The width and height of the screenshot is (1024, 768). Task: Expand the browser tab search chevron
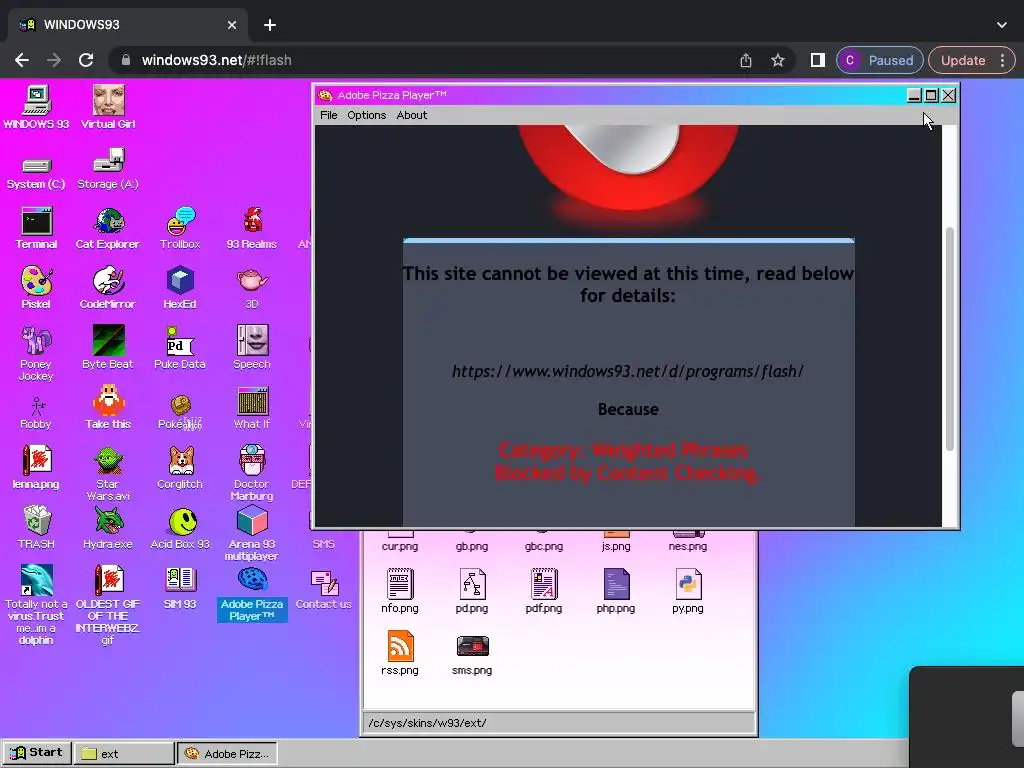coord(1002,25)
